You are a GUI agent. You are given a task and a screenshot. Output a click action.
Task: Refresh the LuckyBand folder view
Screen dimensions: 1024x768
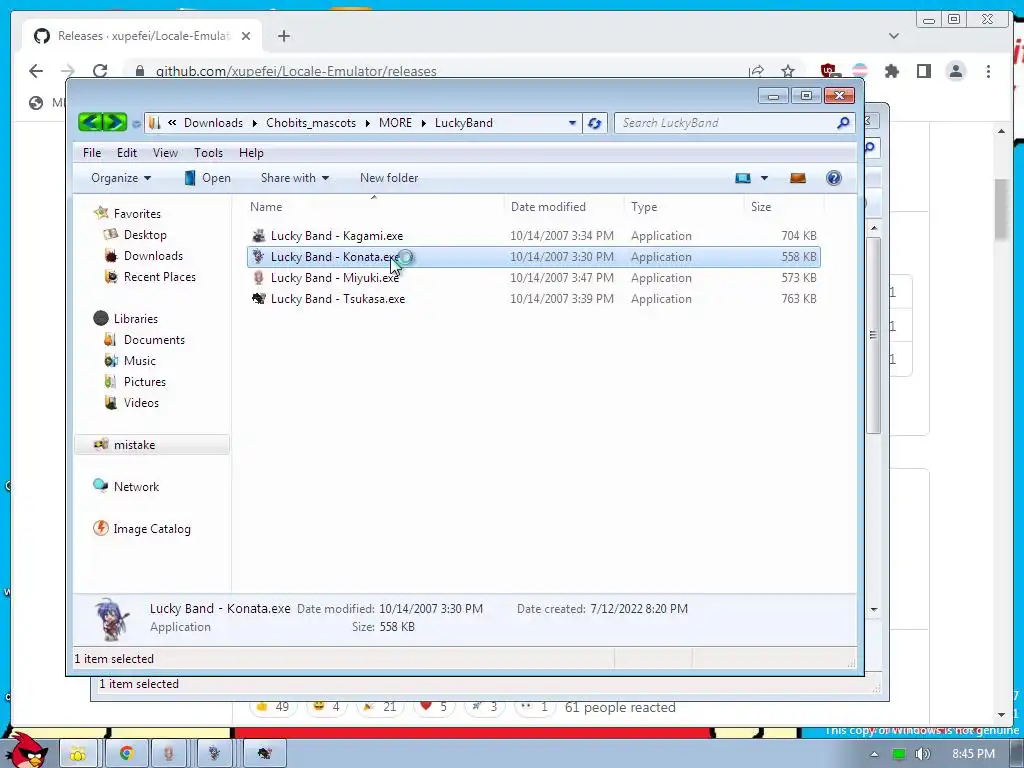594,123
